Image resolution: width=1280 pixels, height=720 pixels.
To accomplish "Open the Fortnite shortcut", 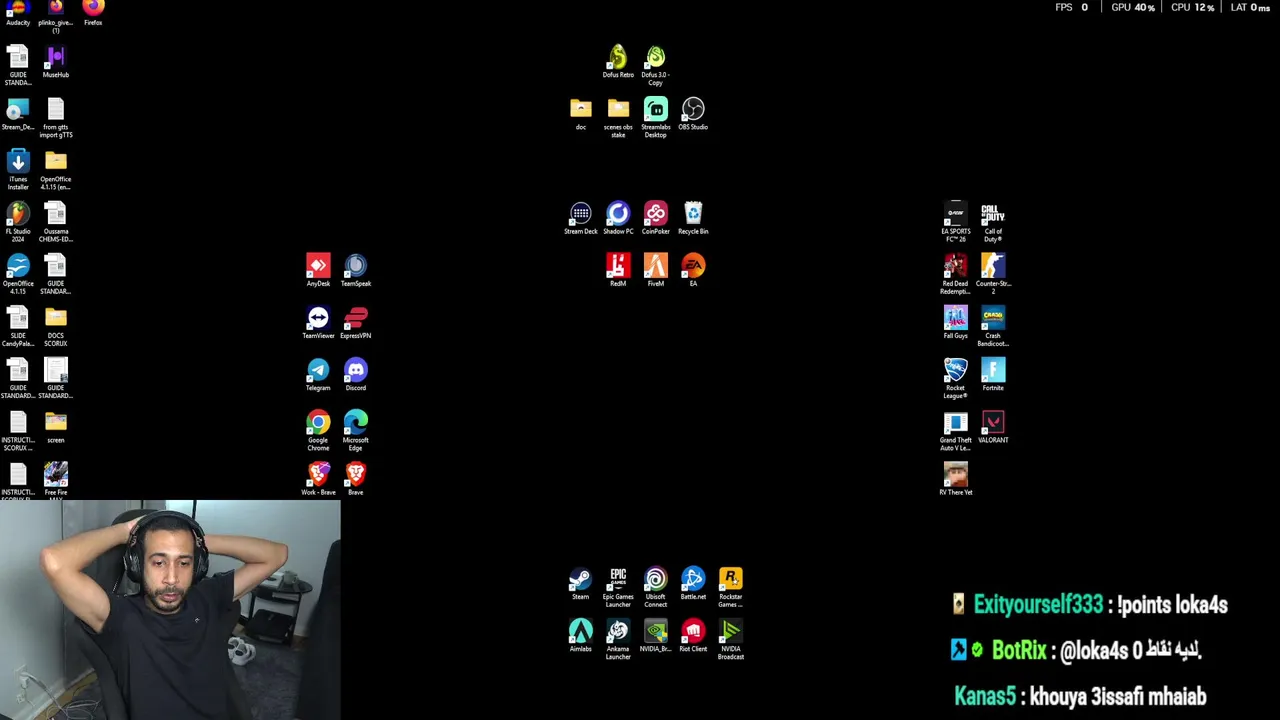I will (x=993, y=375).
